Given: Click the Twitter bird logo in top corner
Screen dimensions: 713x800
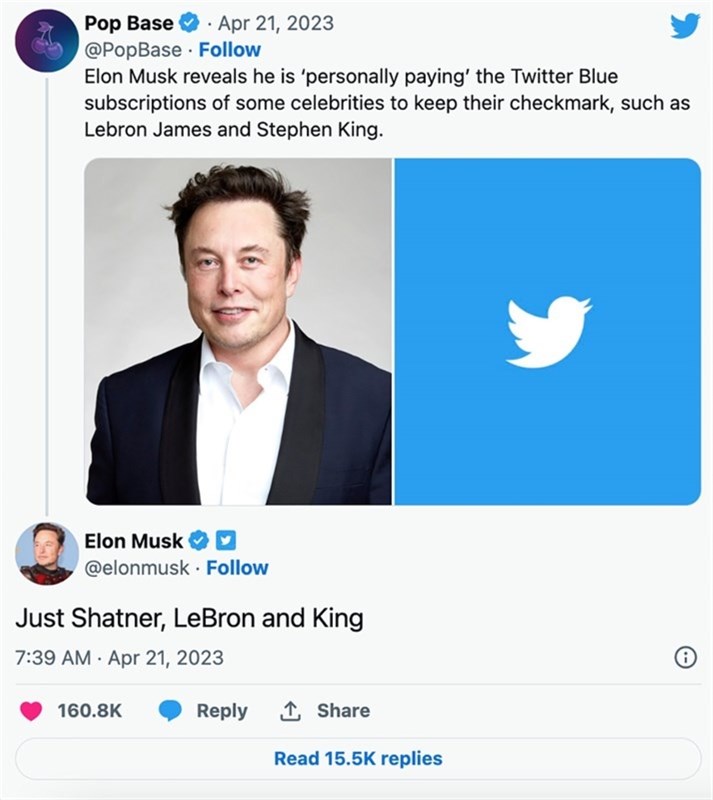Looking at the screenshot, I should point(687,26).
